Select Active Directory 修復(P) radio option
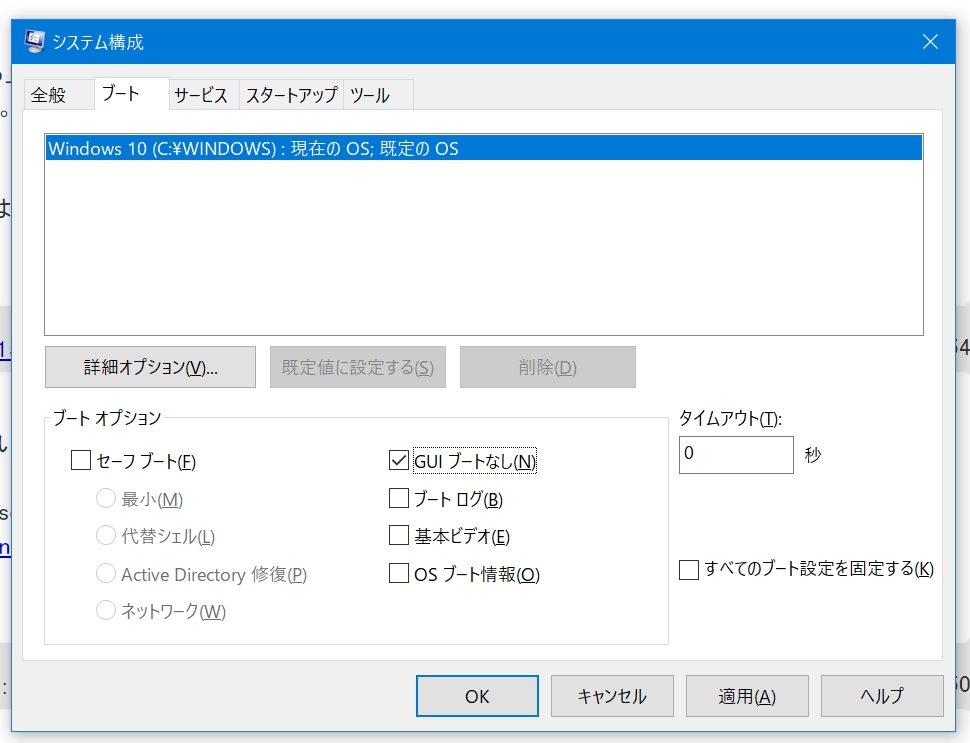970x743 pixels. 106,574
